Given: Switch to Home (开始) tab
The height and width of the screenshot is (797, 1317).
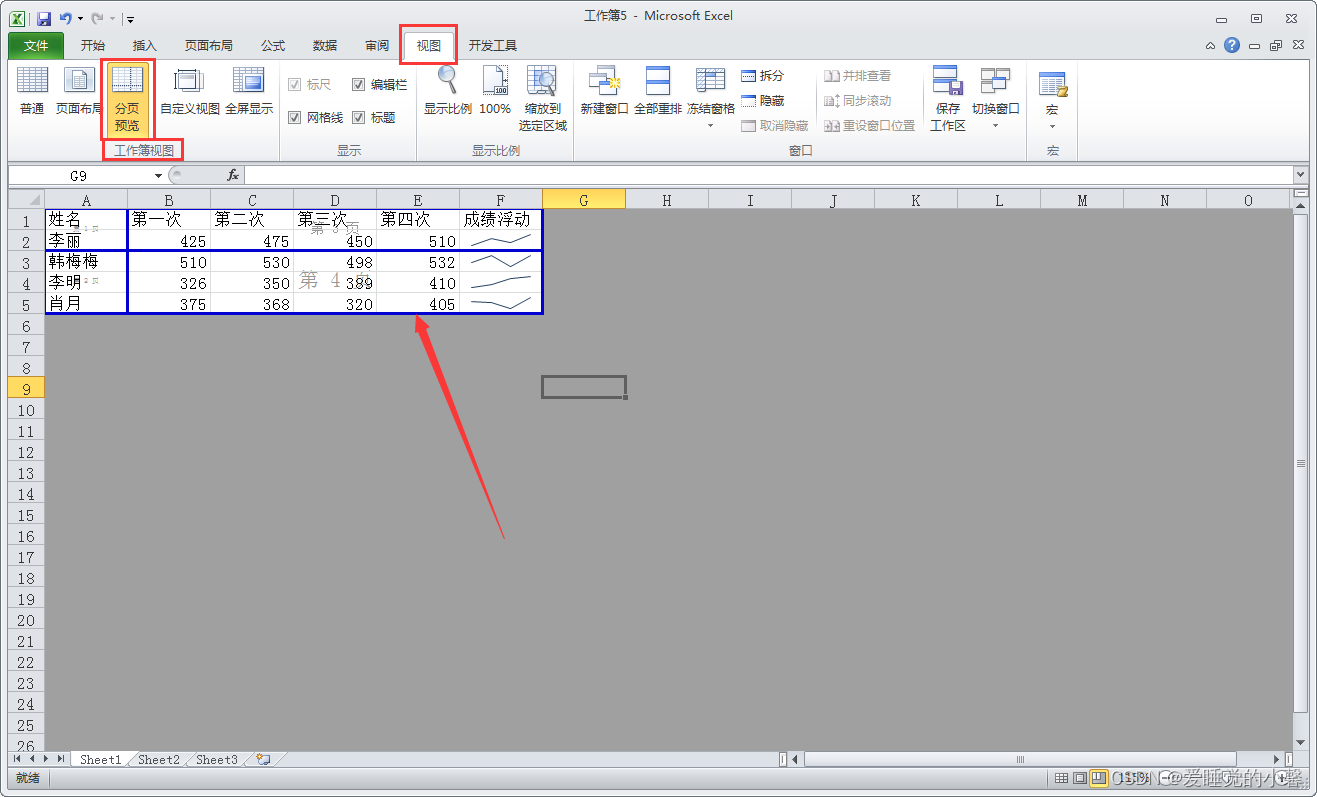Looking at the screenshot, I should click(x=93, y=46).
